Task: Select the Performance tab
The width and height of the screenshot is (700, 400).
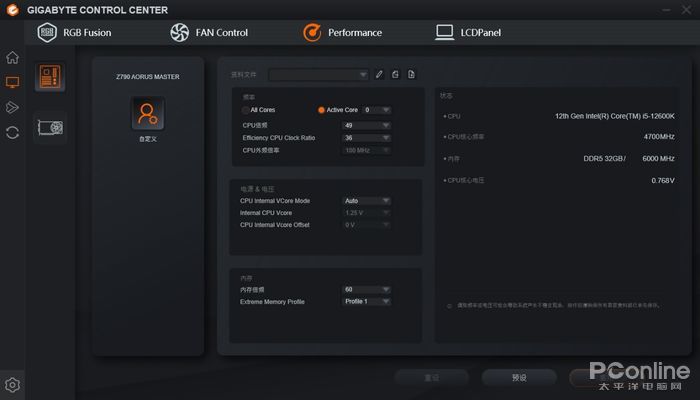Action: (342, 33)
